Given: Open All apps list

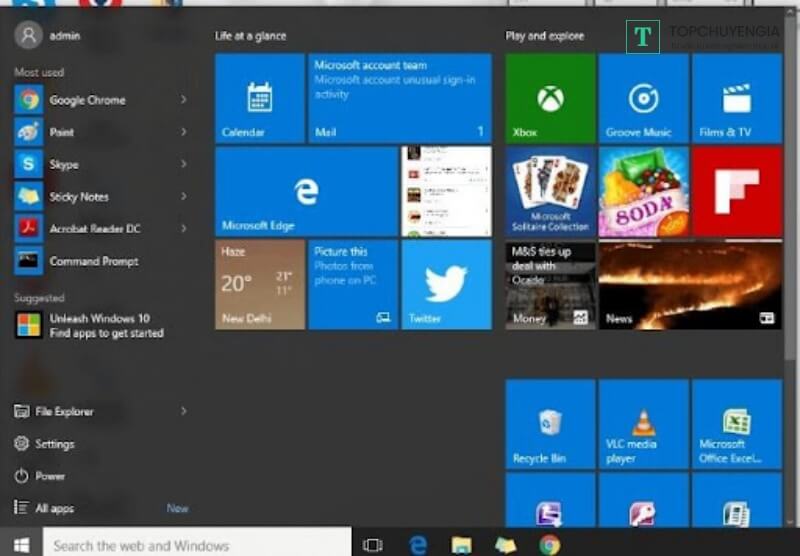Looking at the screenshot, I should point(54,508).
